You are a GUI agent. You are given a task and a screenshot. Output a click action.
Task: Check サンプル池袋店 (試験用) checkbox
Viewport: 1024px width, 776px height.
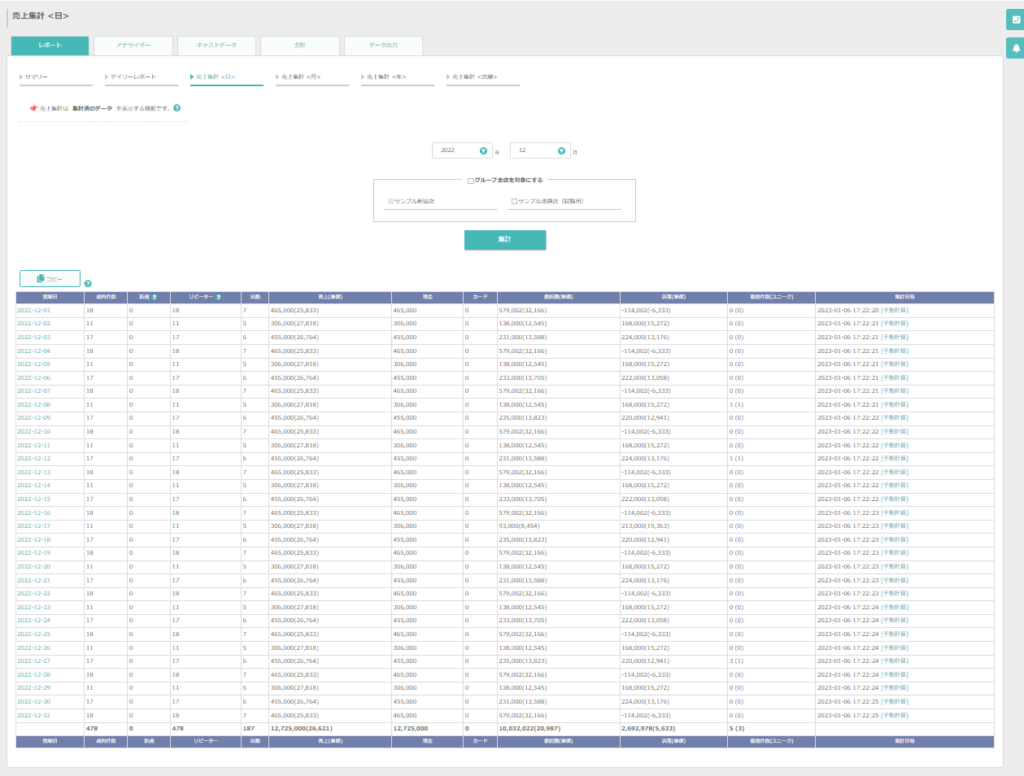pos(514,201)
